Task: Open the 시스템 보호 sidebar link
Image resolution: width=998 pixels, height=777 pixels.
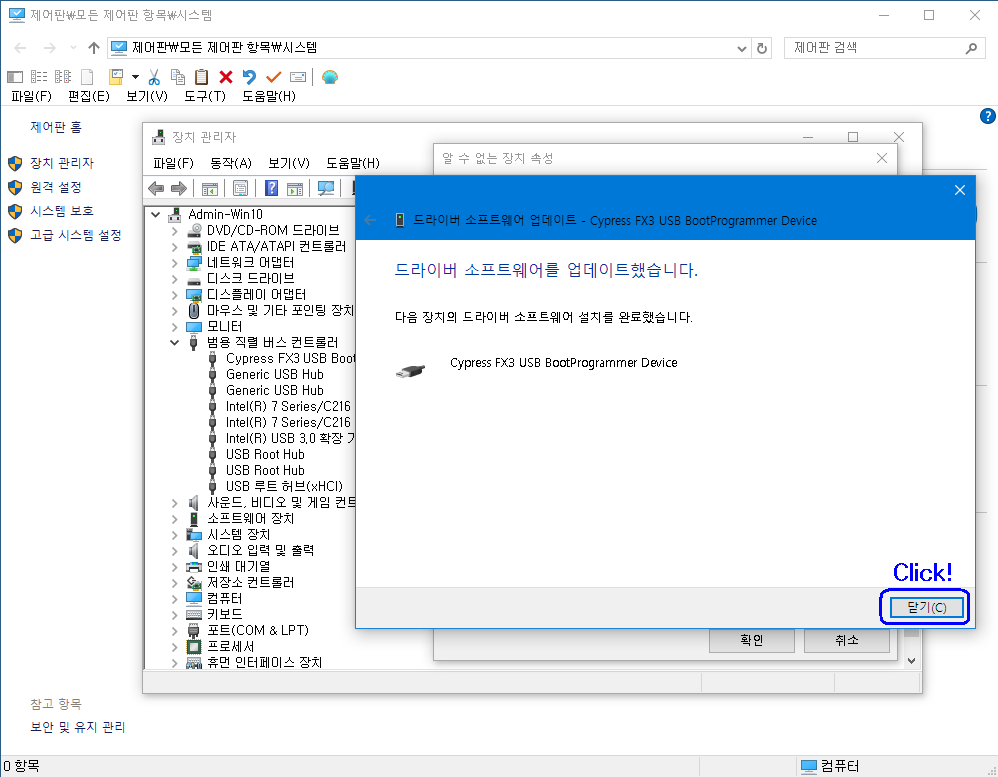Action: (x=62, y=211)
